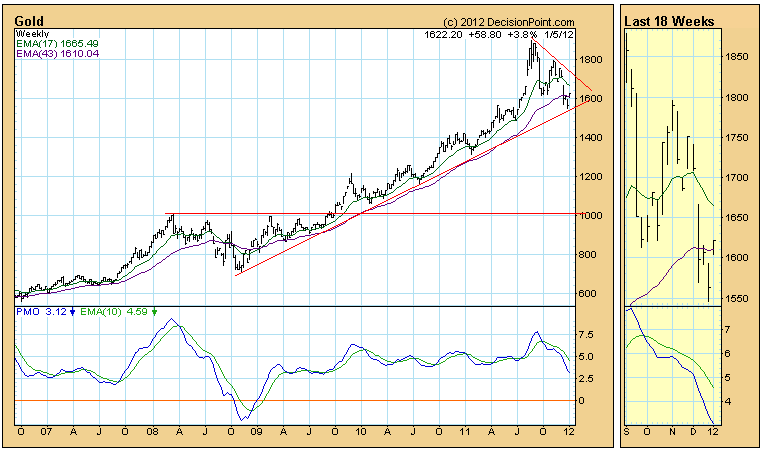Select the "Gold" chart title

point(29,21)
